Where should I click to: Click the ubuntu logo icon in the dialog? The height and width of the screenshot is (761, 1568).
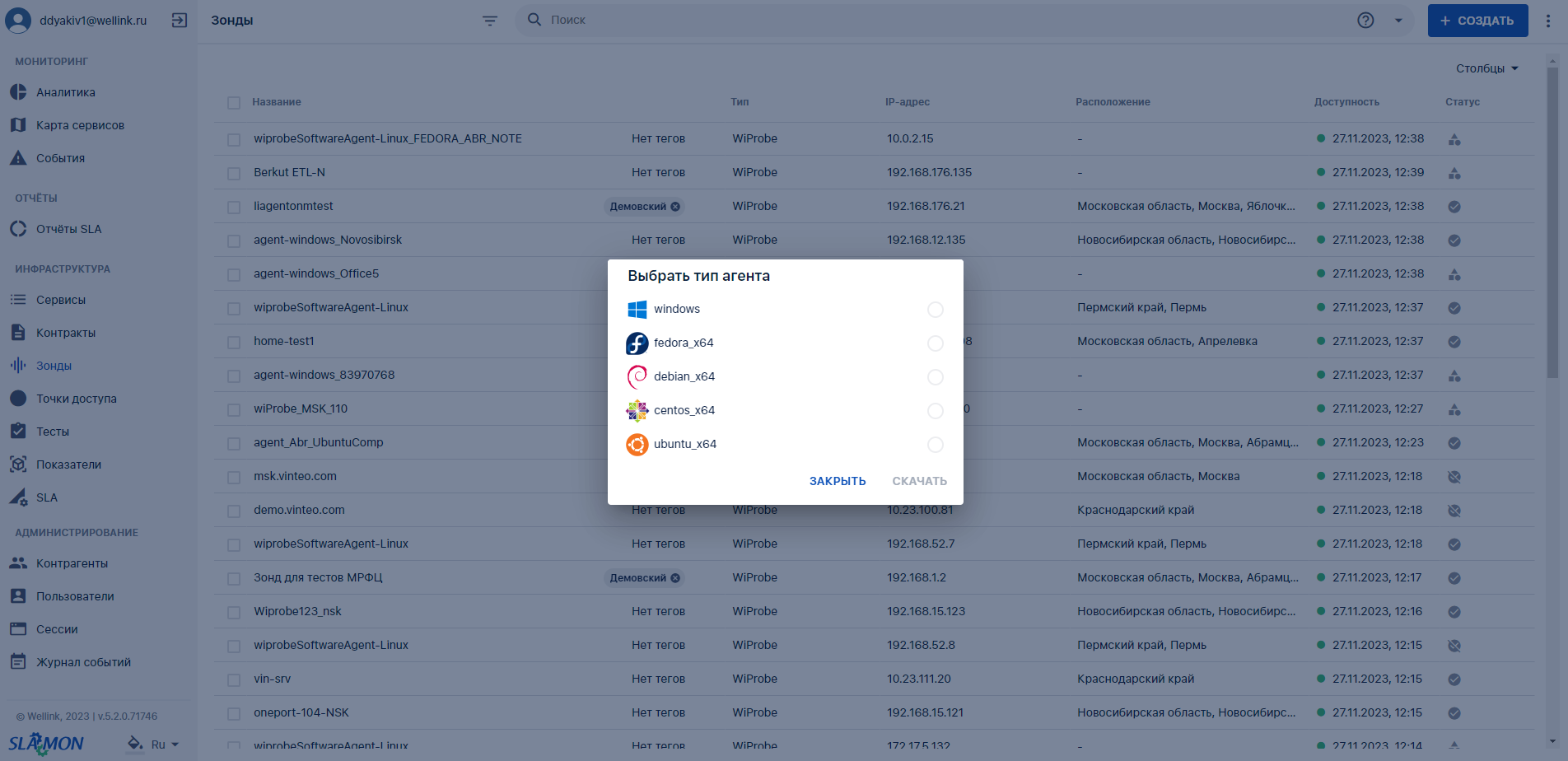[637, 445]
